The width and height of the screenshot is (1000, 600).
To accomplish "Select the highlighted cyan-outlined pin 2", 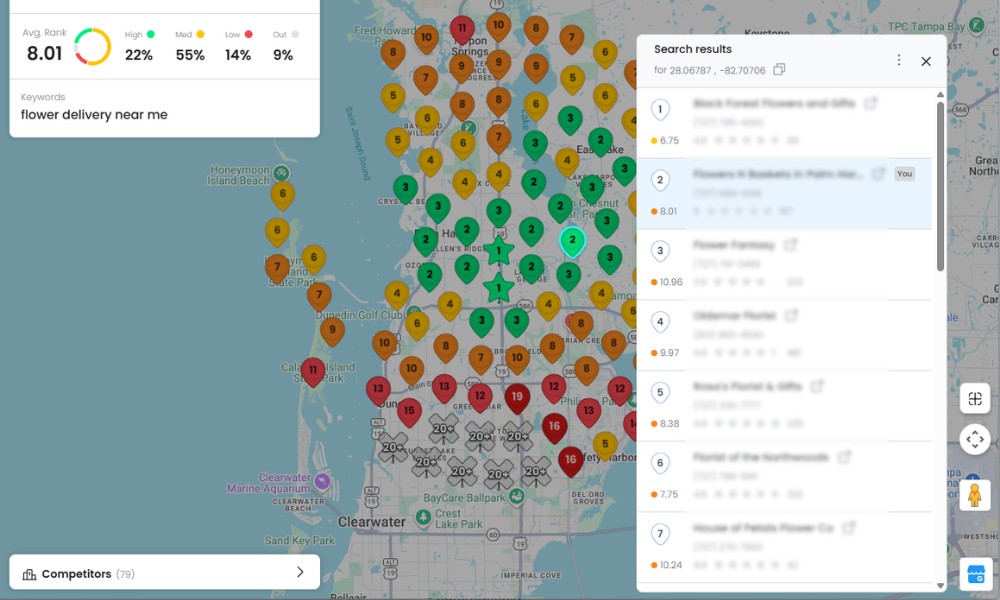I will [572, 242].
